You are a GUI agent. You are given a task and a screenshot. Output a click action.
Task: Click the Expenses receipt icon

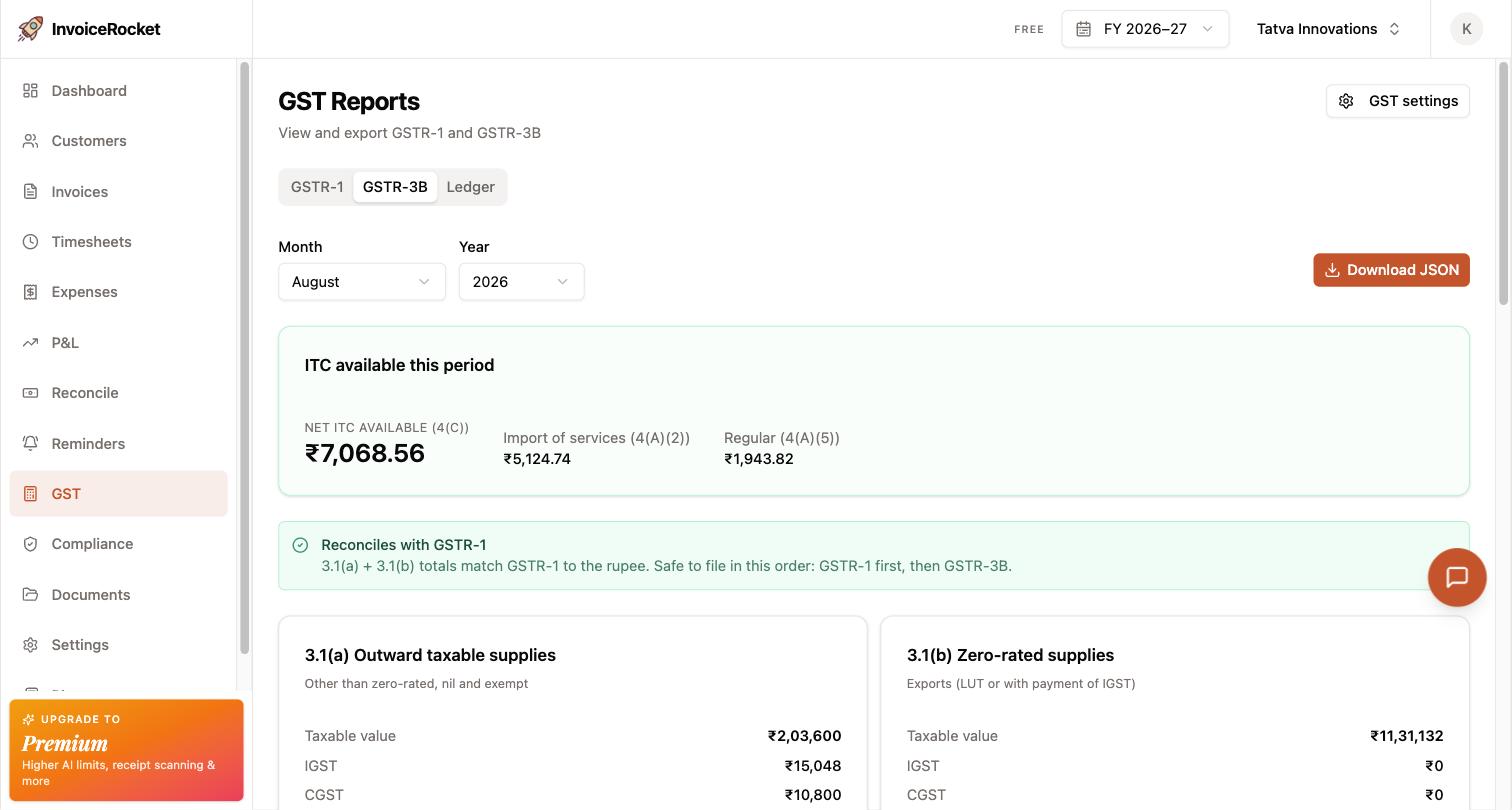pos(31,292)
